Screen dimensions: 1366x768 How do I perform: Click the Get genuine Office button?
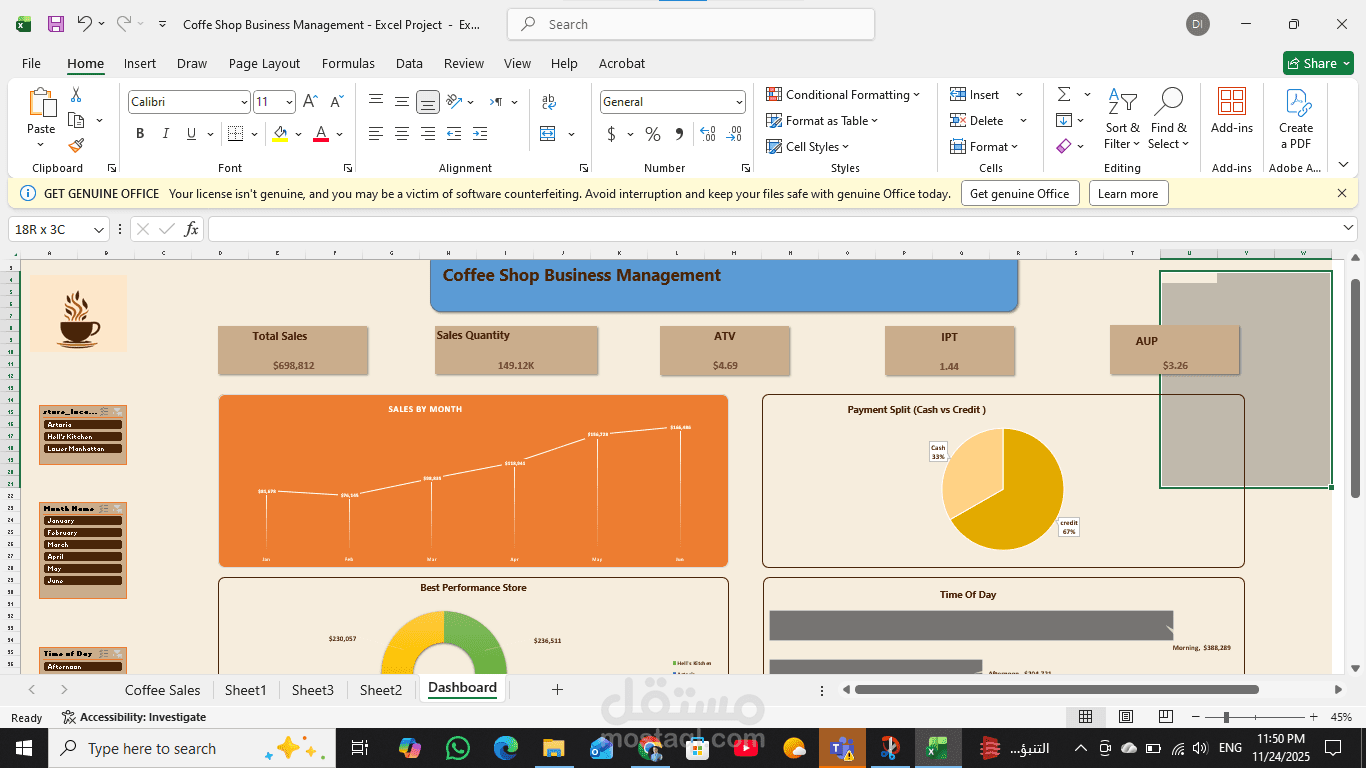tap(1020, 194)
